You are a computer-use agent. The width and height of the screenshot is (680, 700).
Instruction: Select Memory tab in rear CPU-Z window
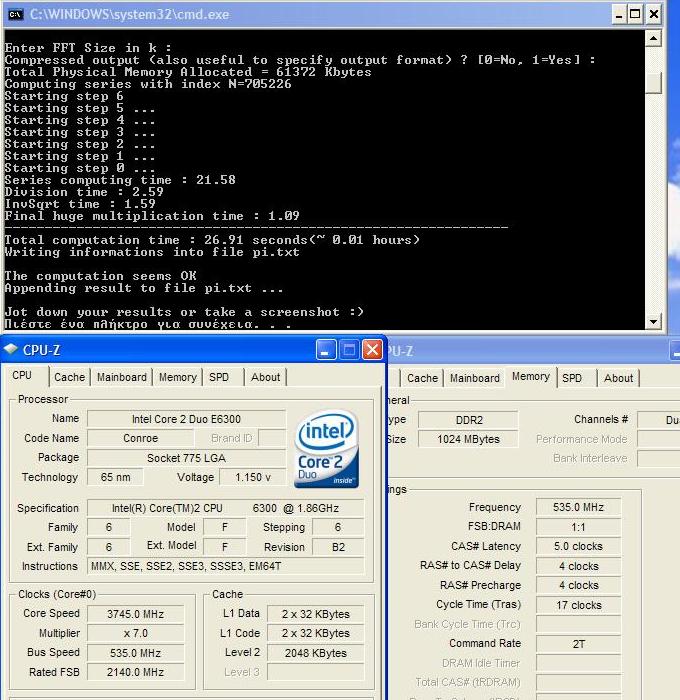click(530, 376)
